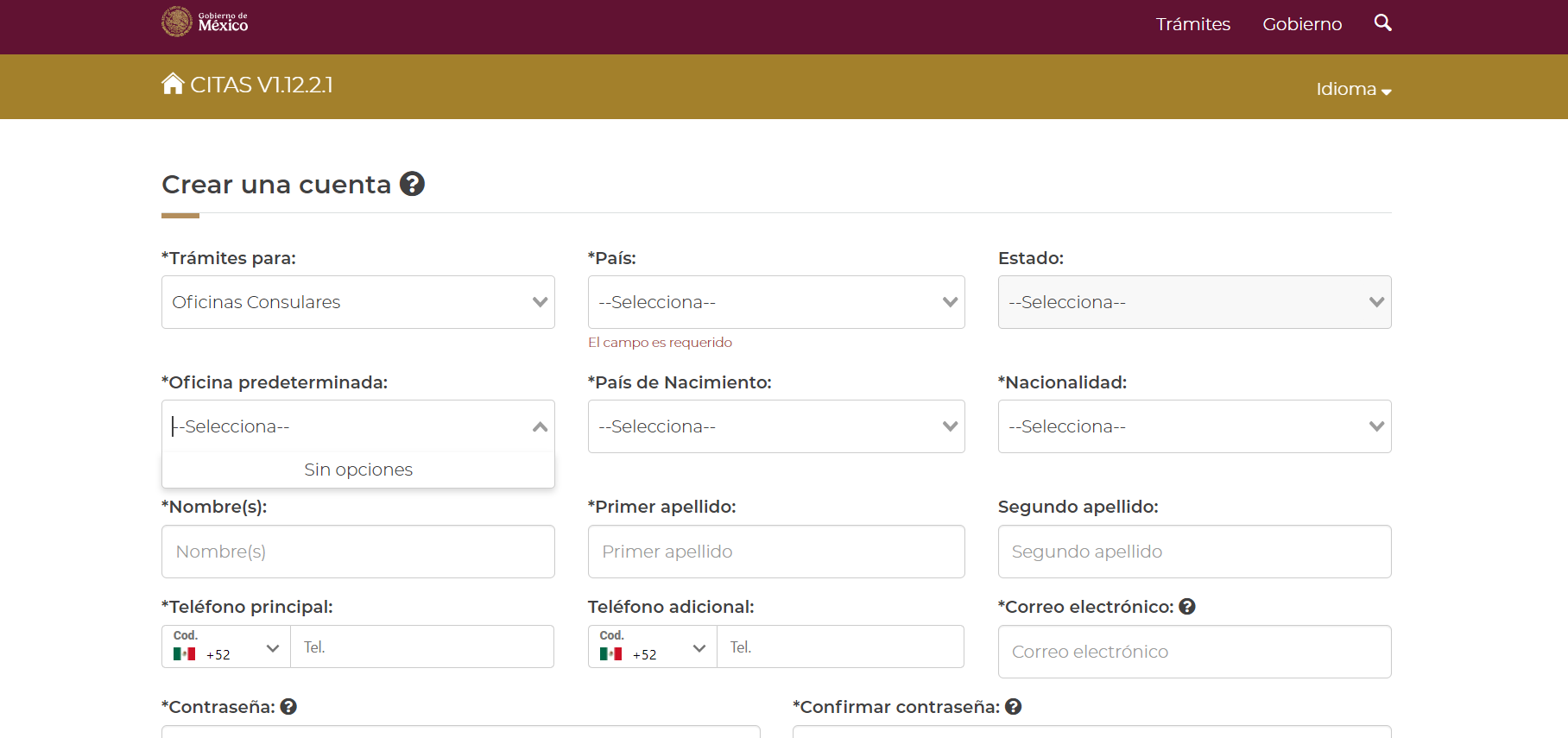Expand the Idioma language dropdown
This screenshot has height=738, width=1568.
(1352, 89)
